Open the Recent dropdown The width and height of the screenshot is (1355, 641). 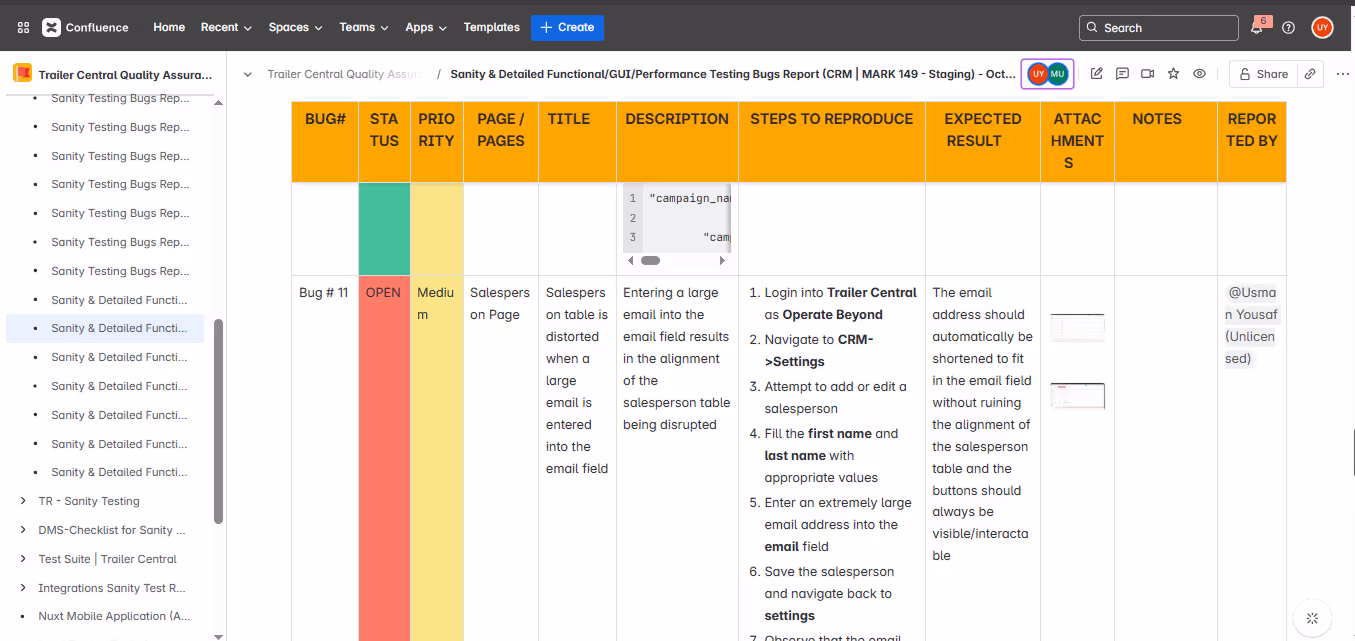pyautogui.click(x=226, y=28)
